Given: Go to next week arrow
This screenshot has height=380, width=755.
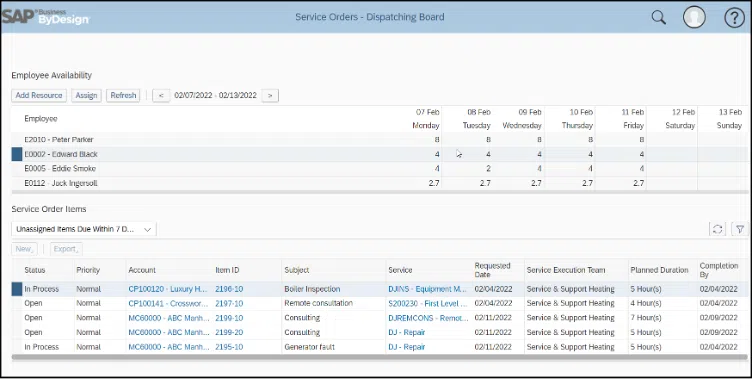Looking at the screenshot, I should tap(270, 95).
